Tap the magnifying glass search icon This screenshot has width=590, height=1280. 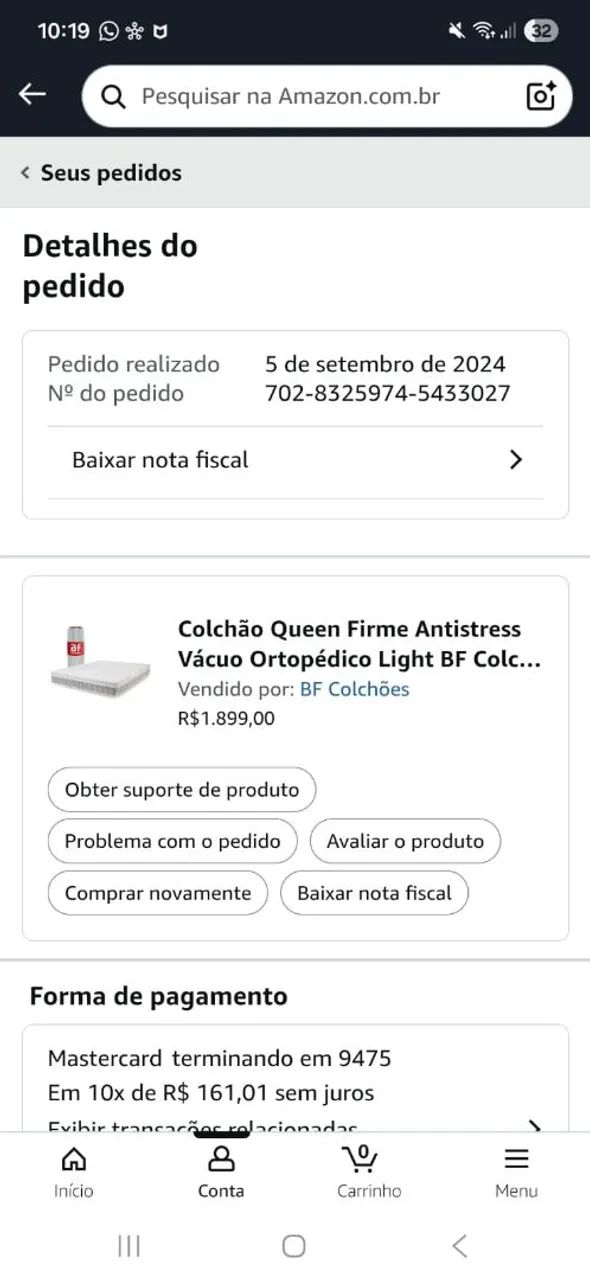112,96
